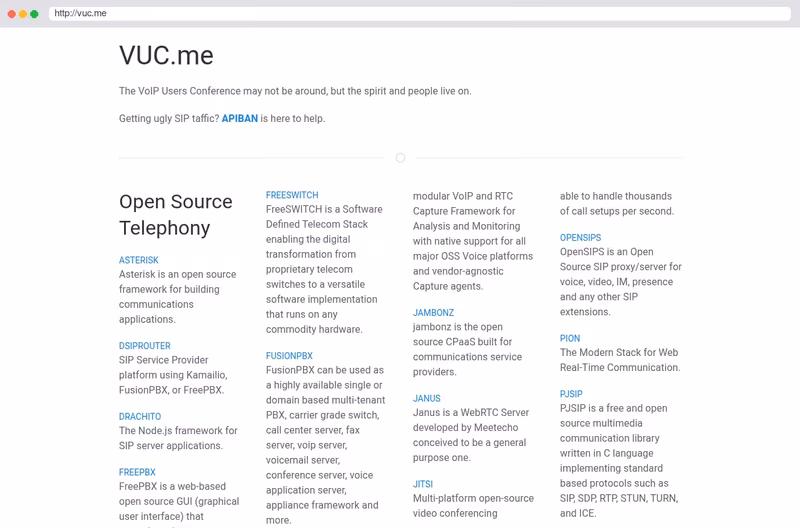Click the text 'SIP Service Provider platform using Kamailio'

[x=173, y=367]
